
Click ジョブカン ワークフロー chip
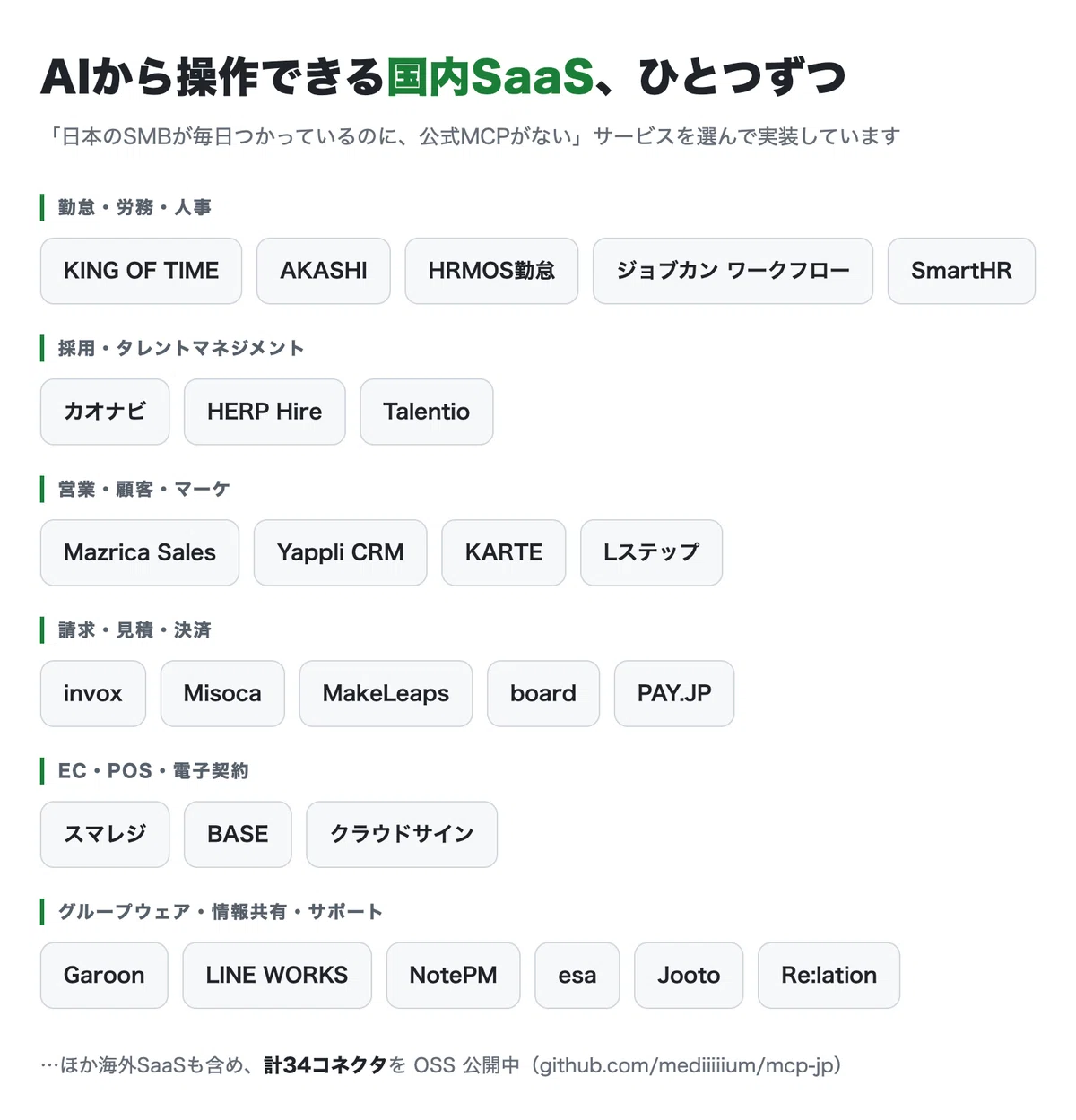(733, 271)
